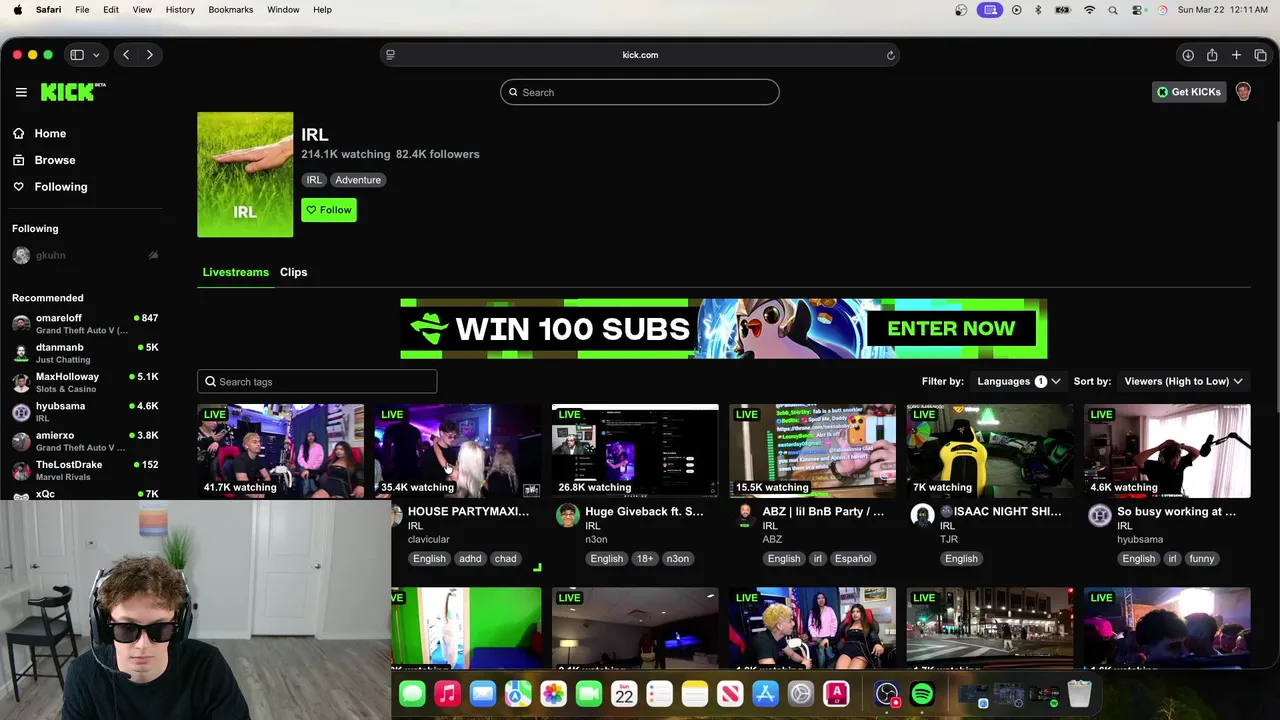
Task: Click the Safari page reload icon
Action: coord(890,55)
